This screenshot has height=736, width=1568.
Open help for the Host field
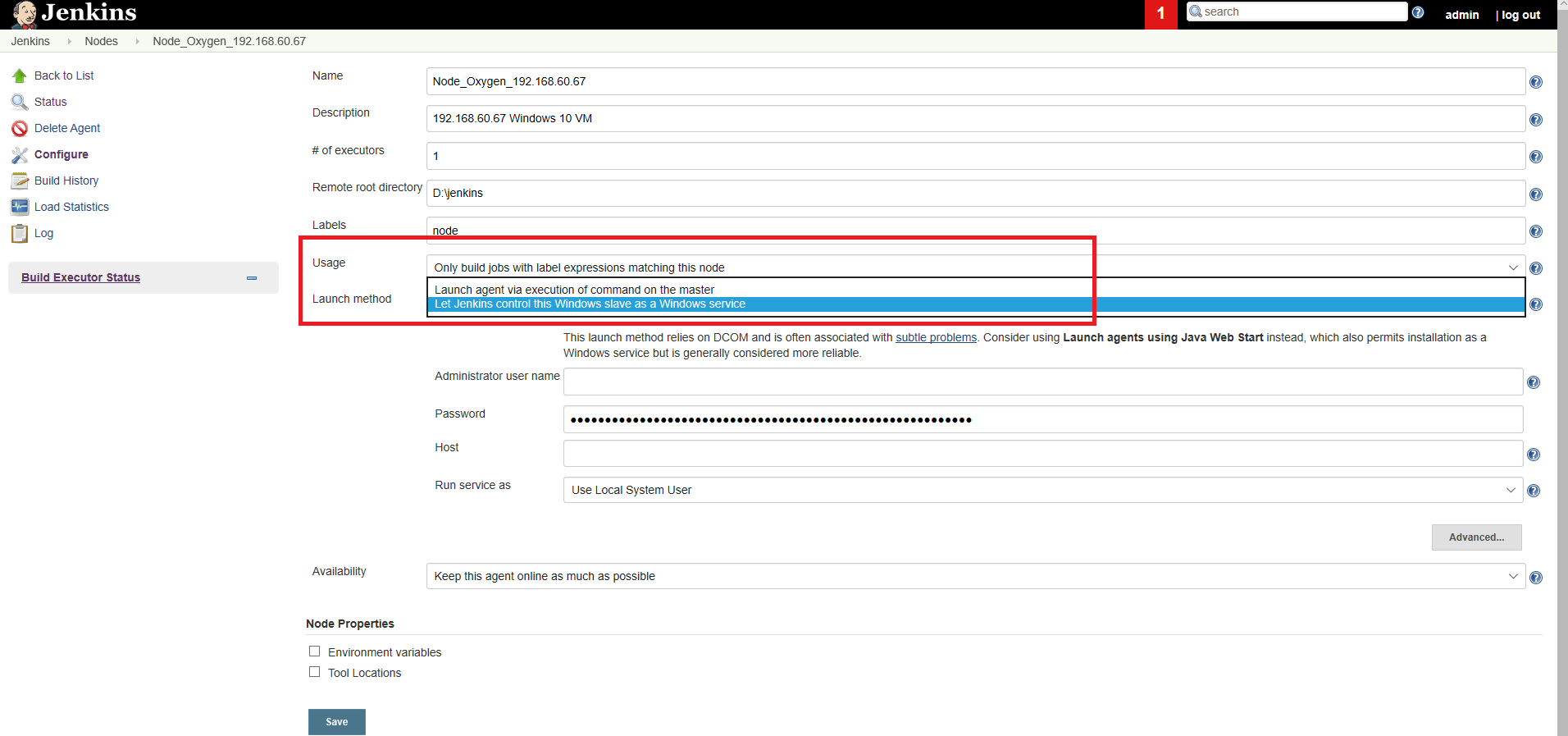tap(1534, 455)
